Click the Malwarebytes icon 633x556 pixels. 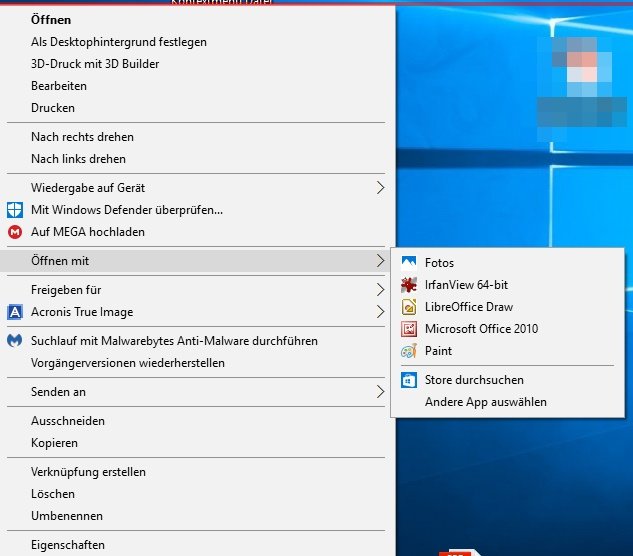(15, 341)
